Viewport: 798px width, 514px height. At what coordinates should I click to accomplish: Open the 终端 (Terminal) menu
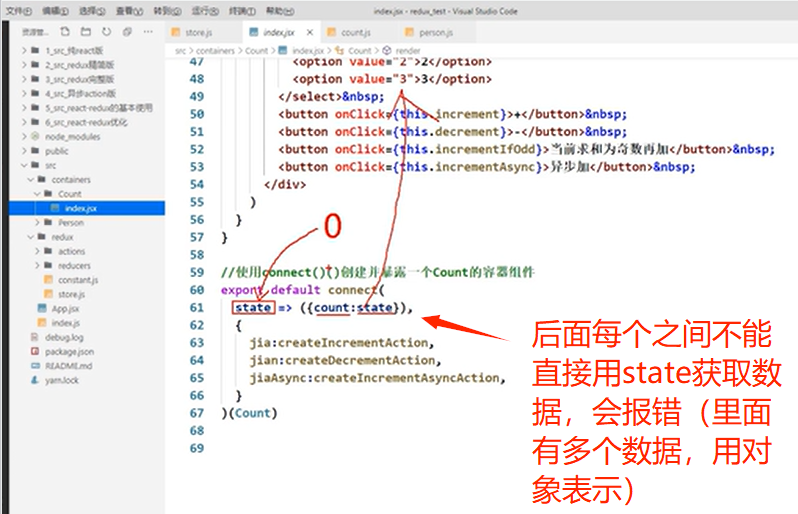coord(242,11)
